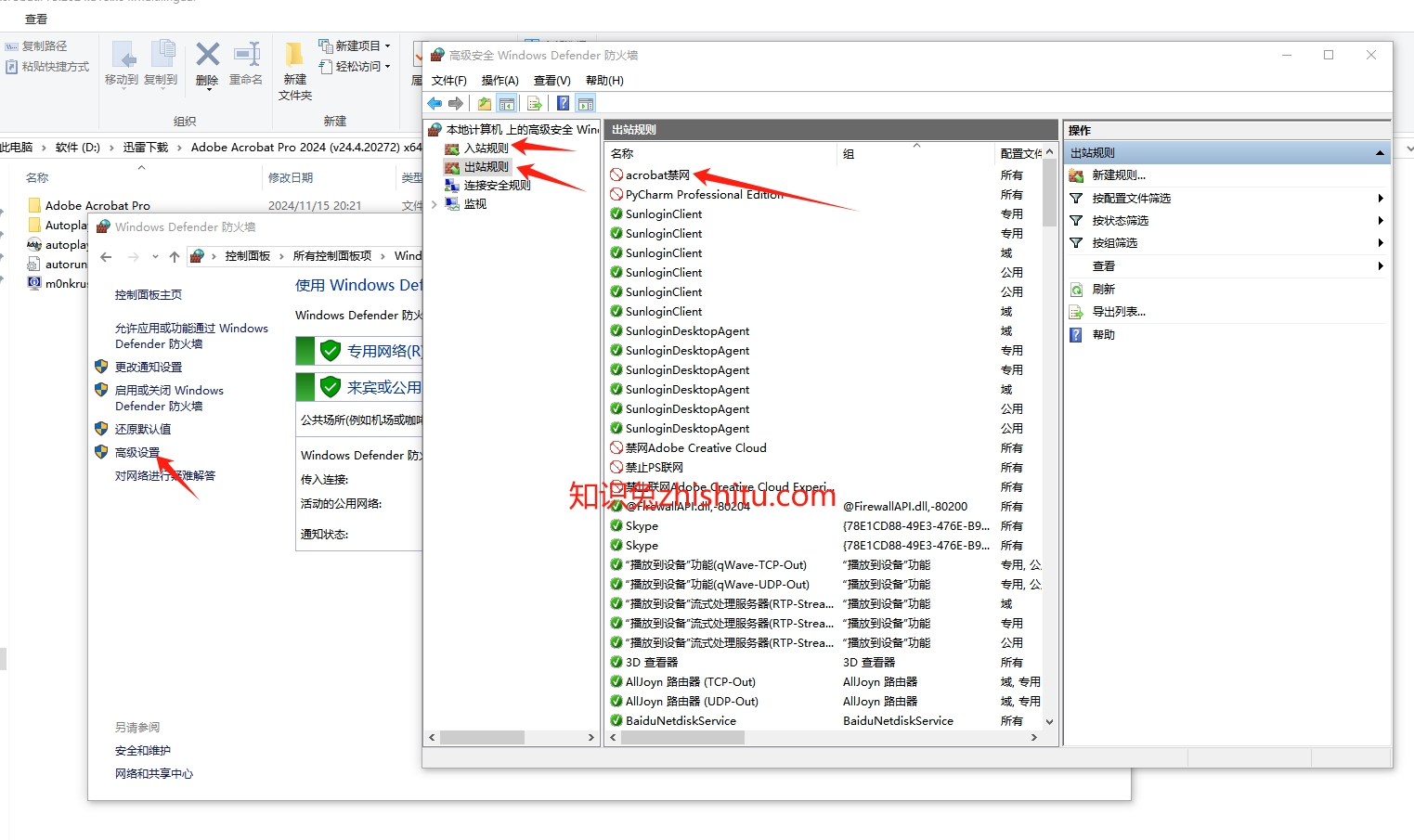Viewport: 1414px width, 840px height.
Task: Select AllJoyn 路由器 (TCP-Out) rule
Action: click(690, 682)
